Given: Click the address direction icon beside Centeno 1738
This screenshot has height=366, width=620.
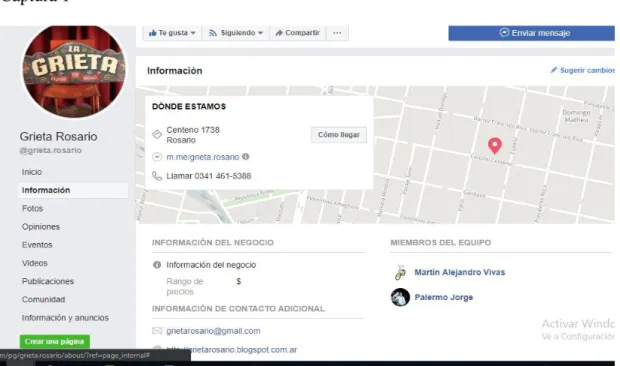Looking at the screenshot, I should 157,134.
